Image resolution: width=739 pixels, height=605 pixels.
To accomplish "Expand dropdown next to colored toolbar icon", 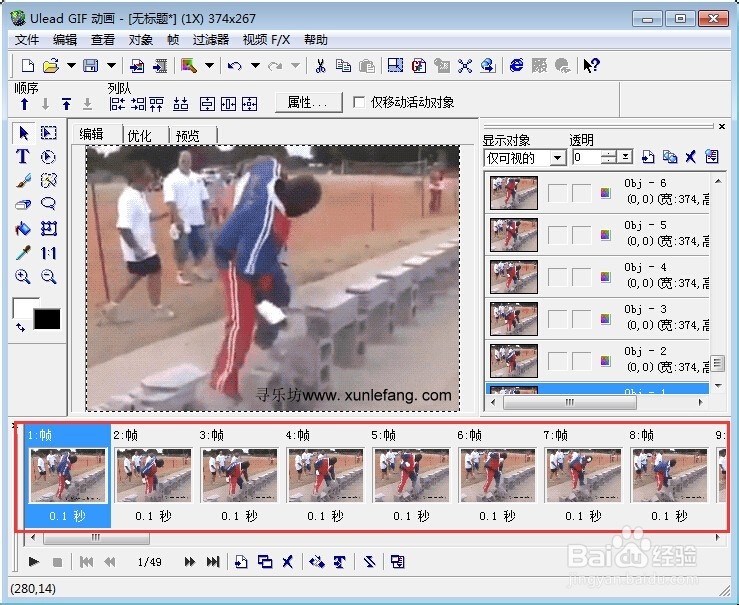I will (209, 65).
